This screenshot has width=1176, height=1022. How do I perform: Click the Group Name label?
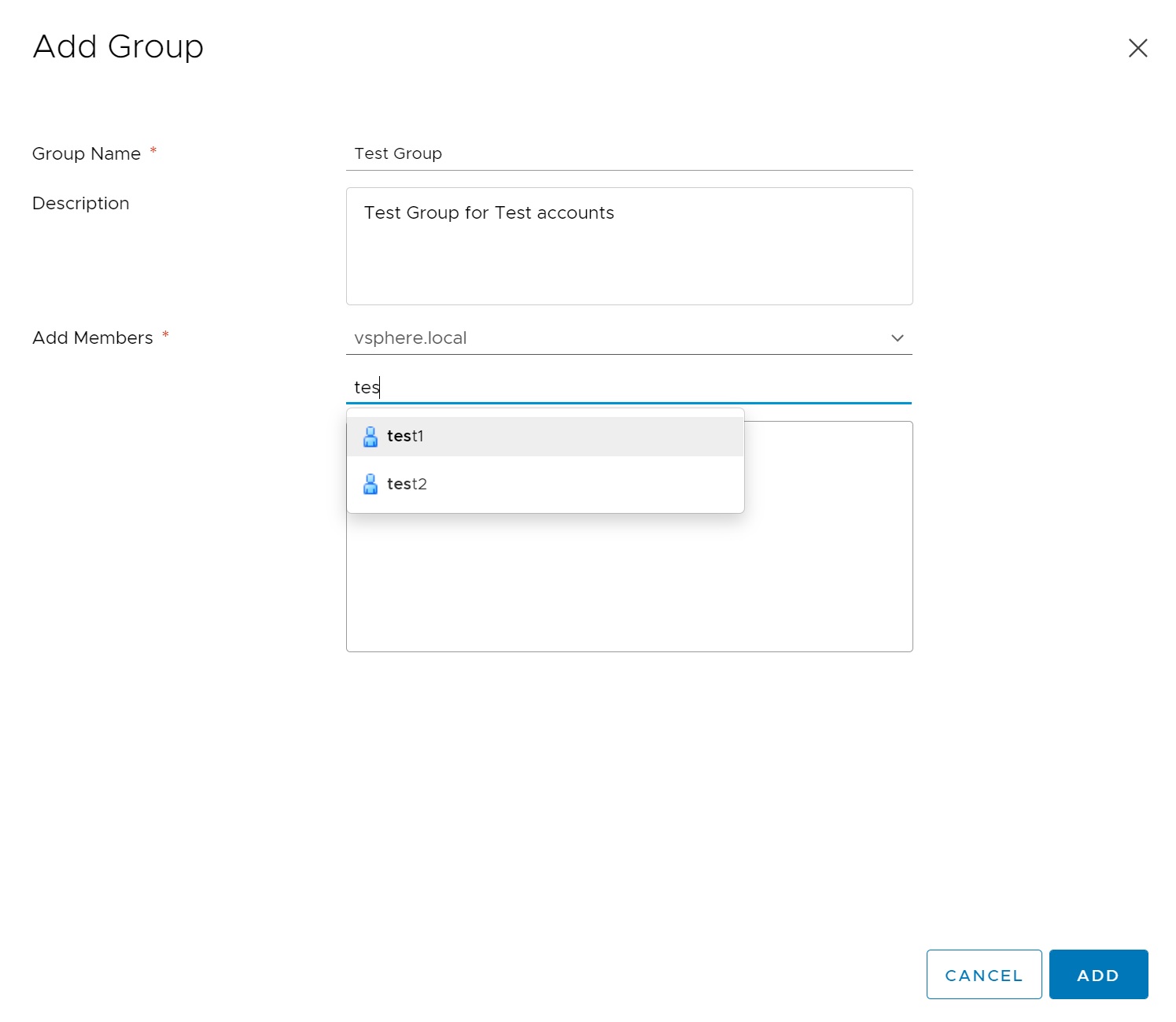point(87,154)
